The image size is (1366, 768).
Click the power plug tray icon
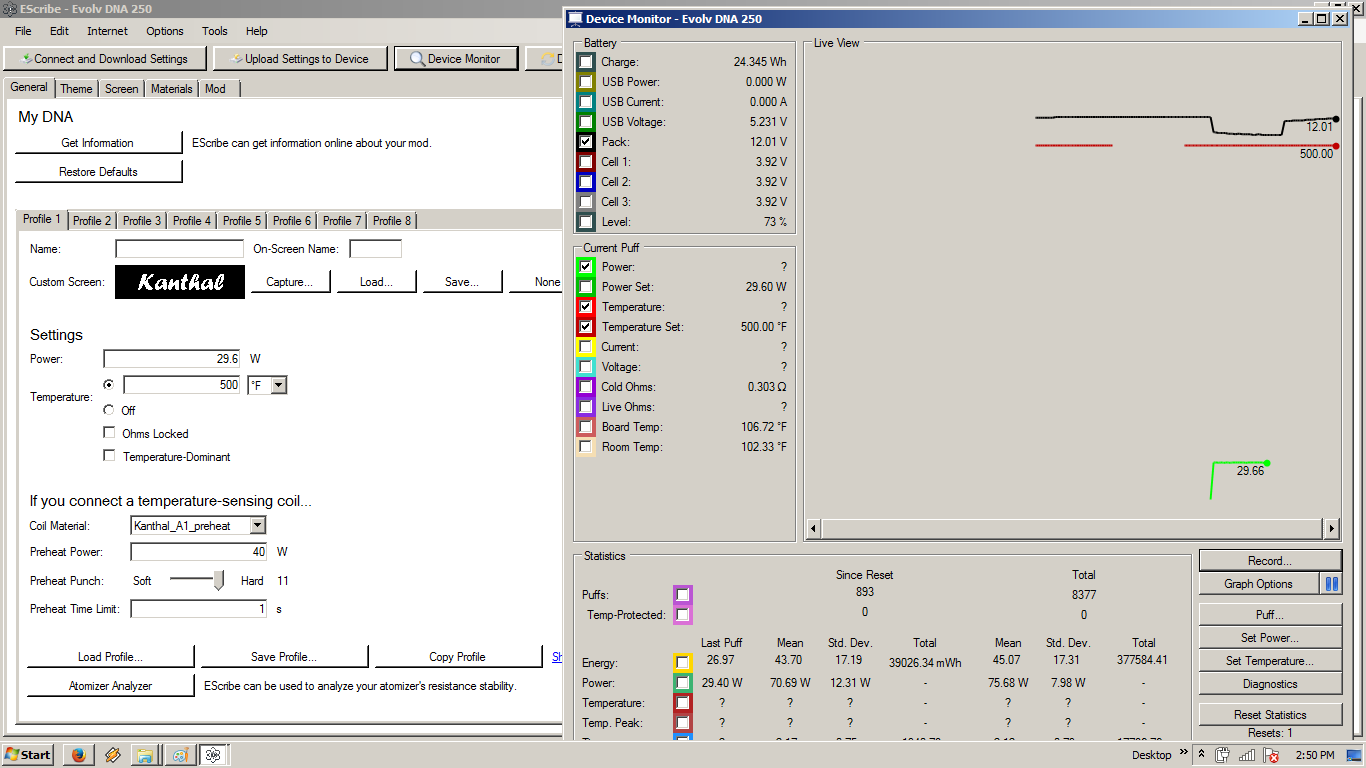coord(1222,755)
